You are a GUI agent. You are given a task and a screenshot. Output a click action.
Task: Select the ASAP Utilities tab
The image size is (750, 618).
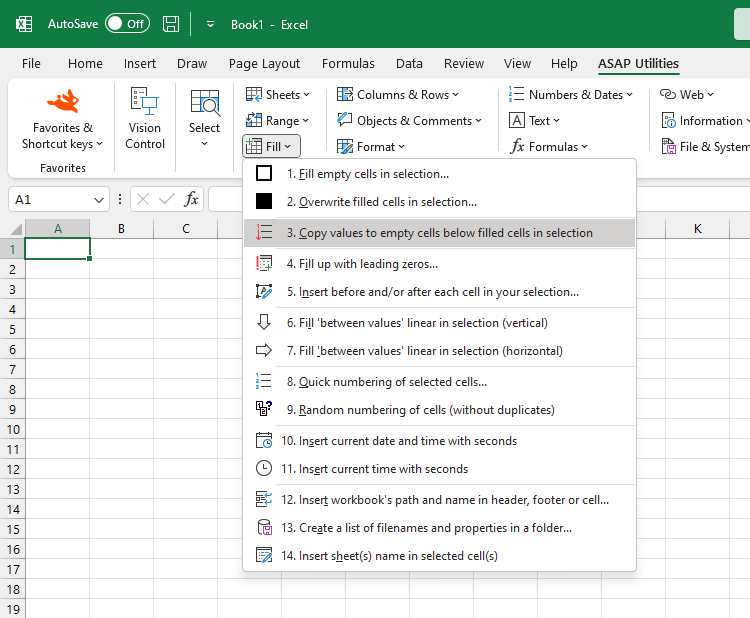[638, 64]
